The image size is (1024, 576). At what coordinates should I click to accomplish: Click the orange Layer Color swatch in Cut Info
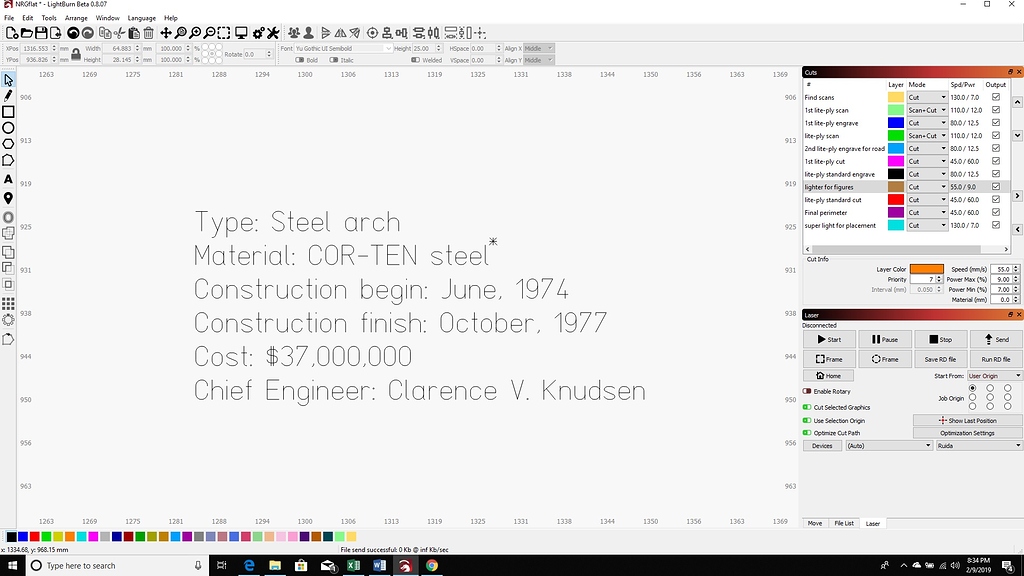tap(927, 269)
